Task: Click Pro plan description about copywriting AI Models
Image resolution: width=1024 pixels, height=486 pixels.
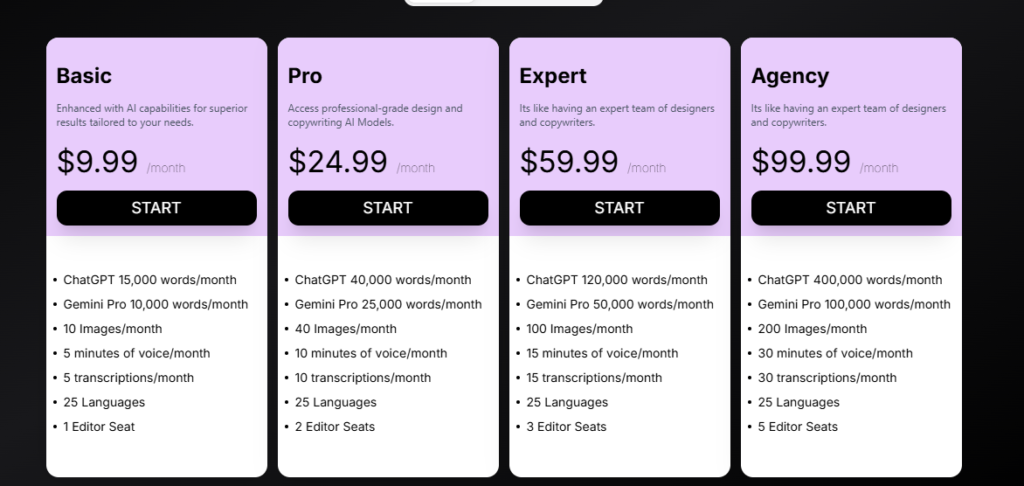Action: coord(375,115)
